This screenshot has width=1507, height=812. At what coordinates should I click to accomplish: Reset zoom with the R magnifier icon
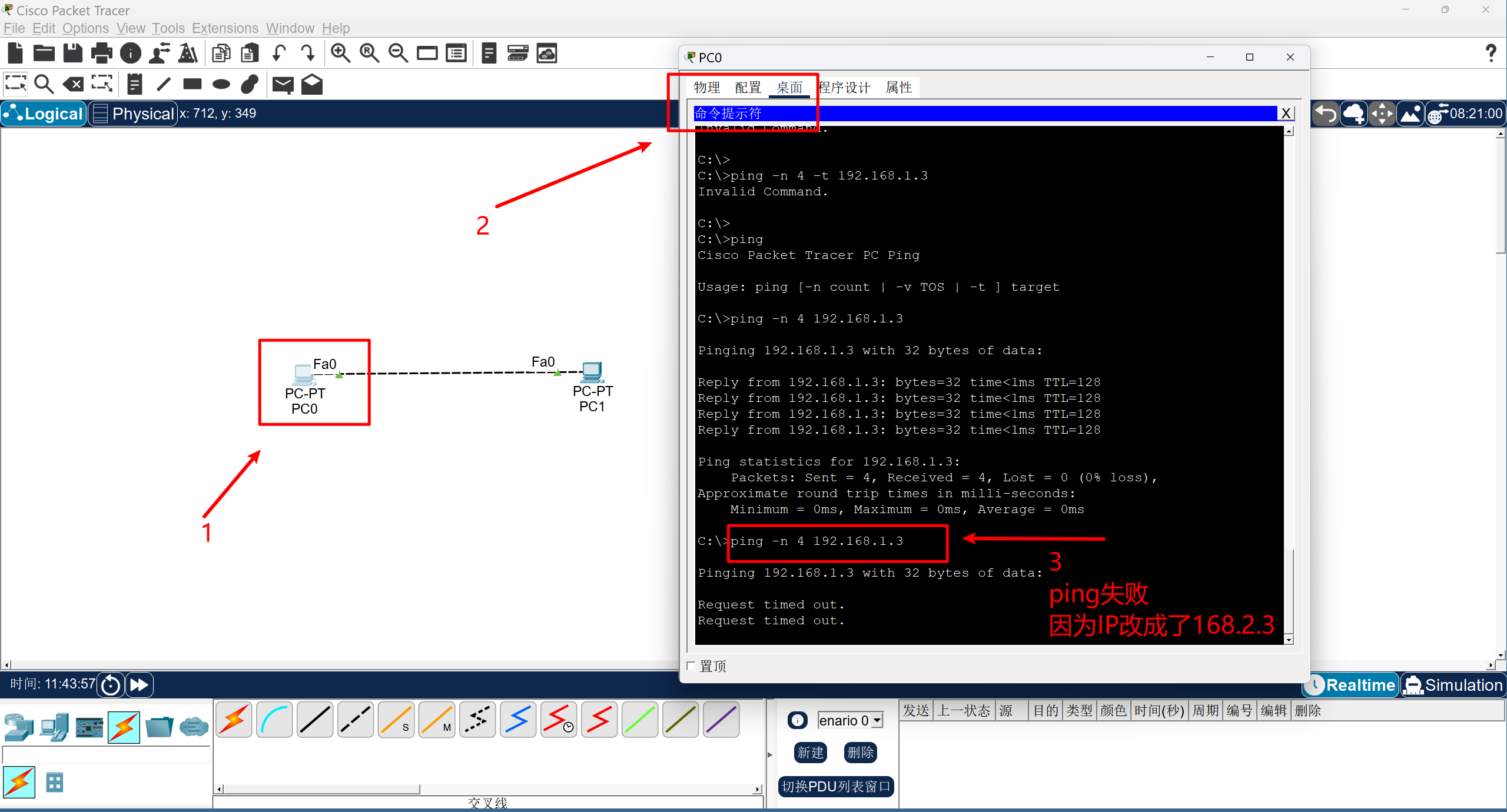click(369, 54)
